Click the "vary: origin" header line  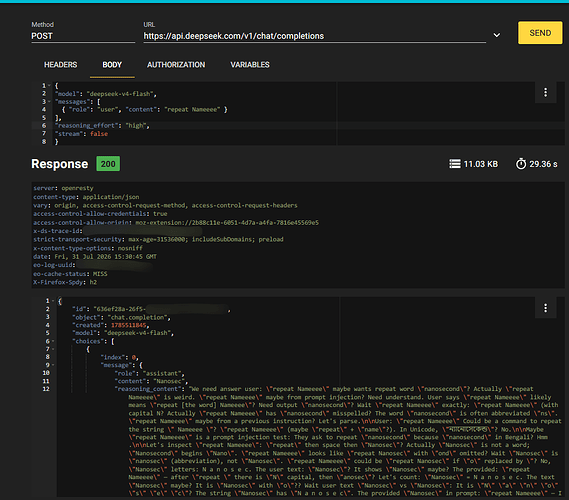point(165,205)
